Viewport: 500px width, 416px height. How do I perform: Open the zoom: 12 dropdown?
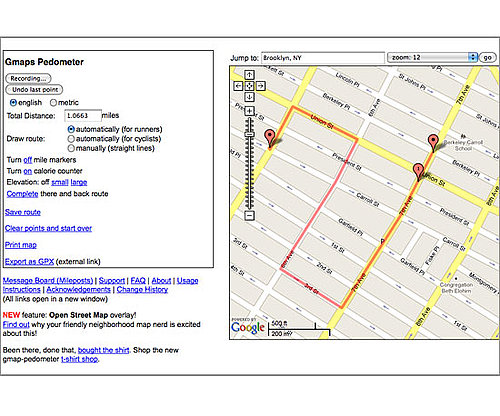[x=432, y=57]
